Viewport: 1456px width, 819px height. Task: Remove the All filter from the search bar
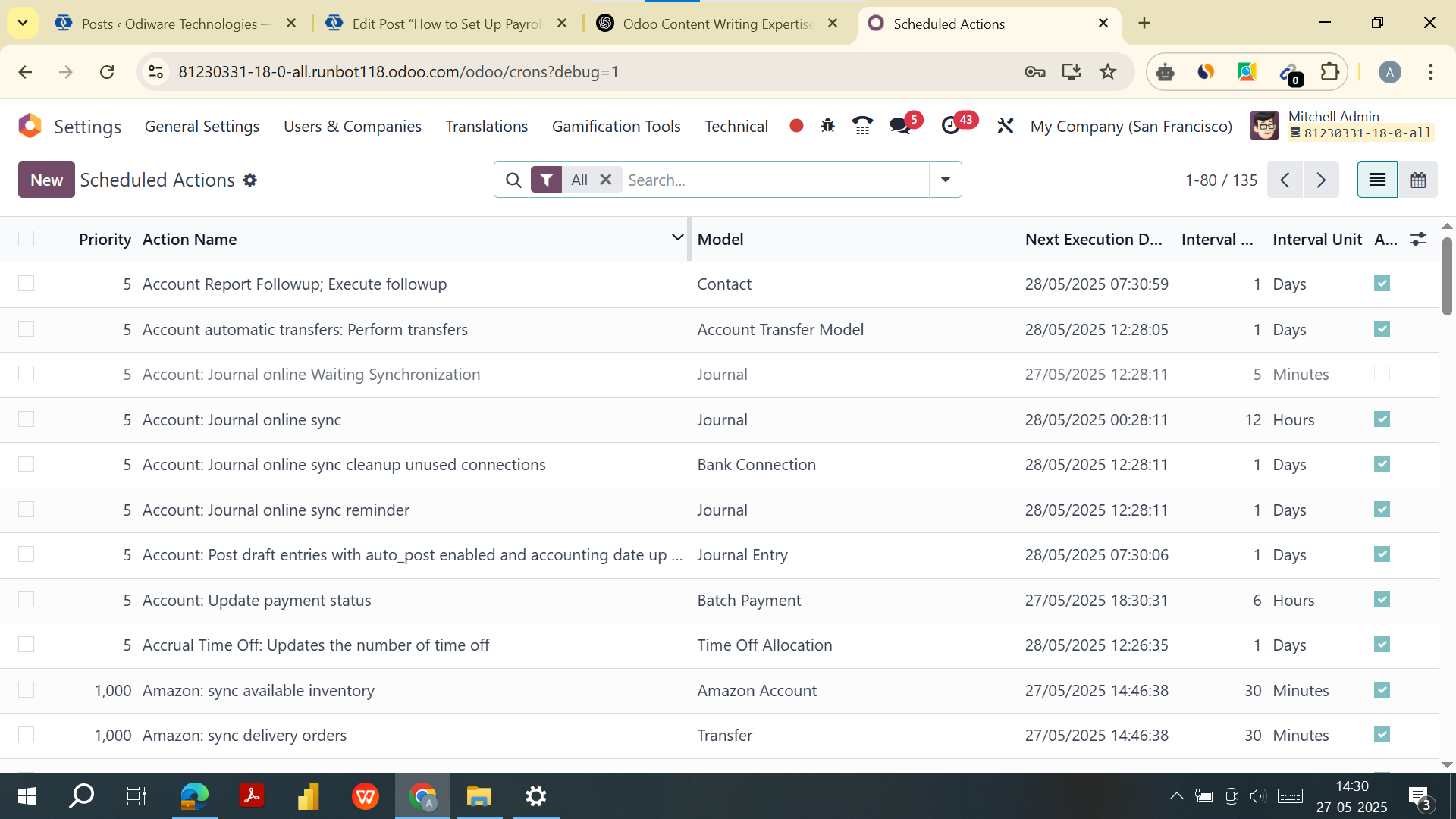(605, 180)
